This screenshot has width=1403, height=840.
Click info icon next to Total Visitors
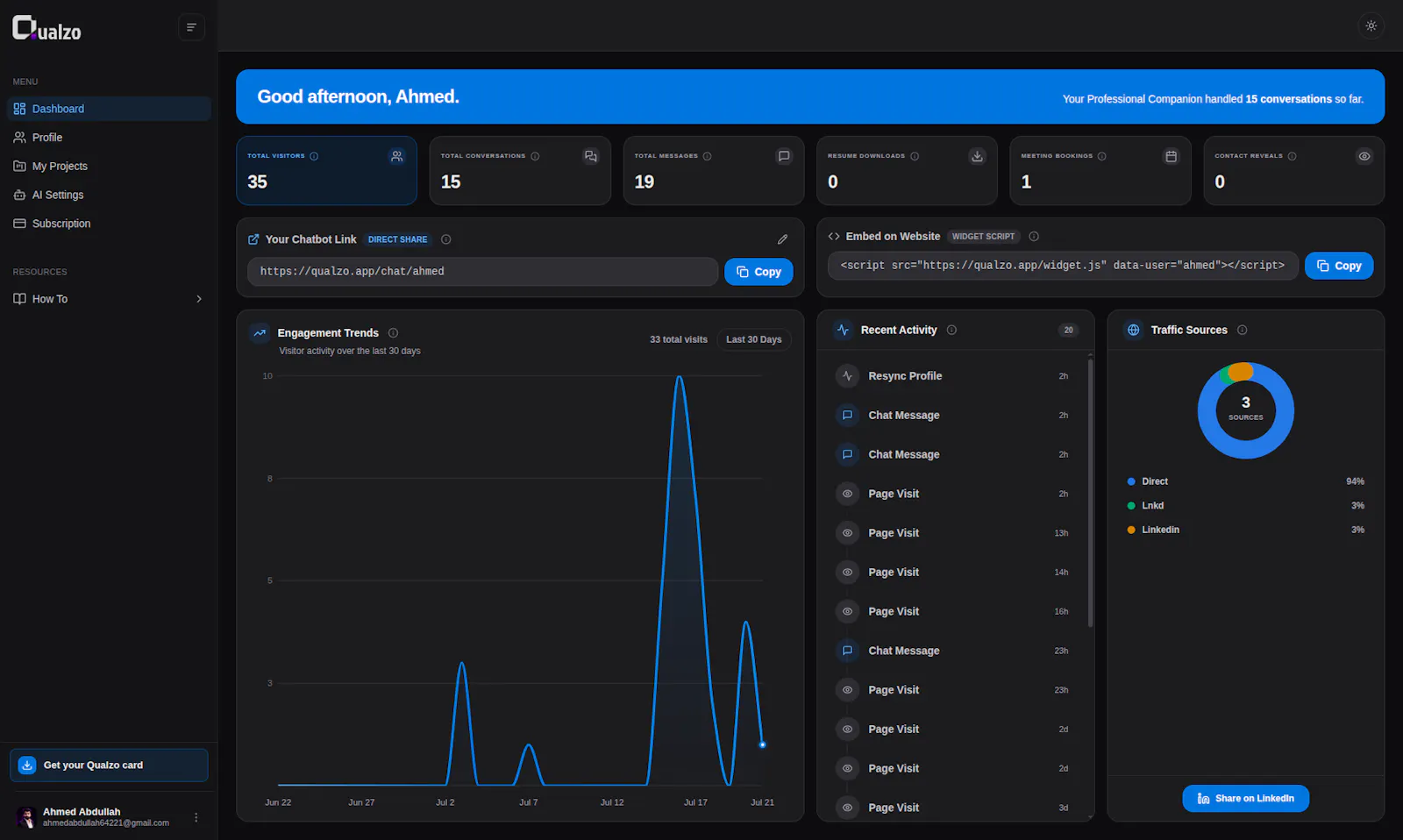(x=314, y=156)
